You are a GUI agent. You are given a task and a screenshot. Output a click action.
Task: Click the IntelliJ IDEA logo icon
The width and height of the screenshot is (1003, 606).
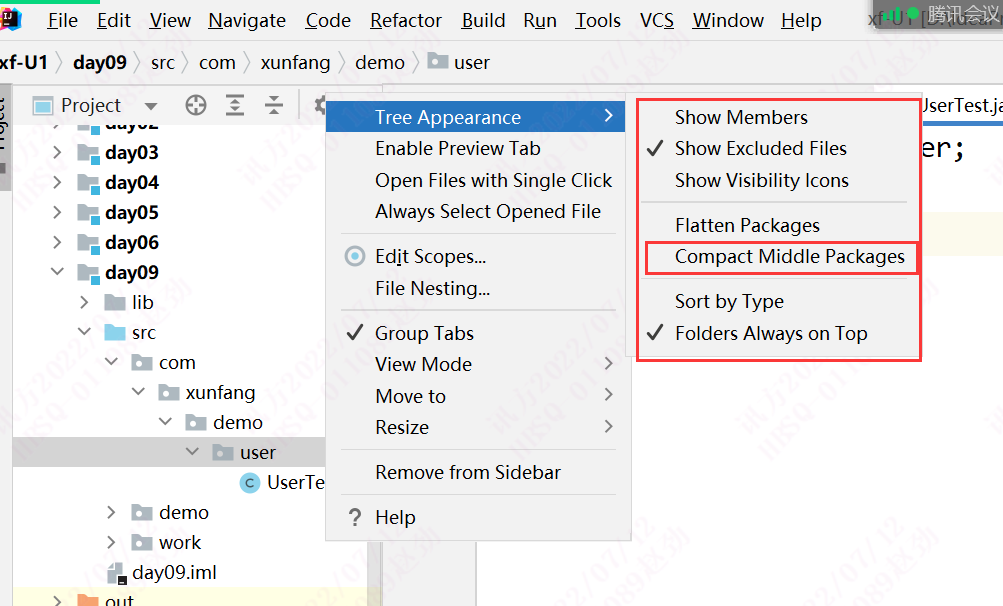point(12,20)
